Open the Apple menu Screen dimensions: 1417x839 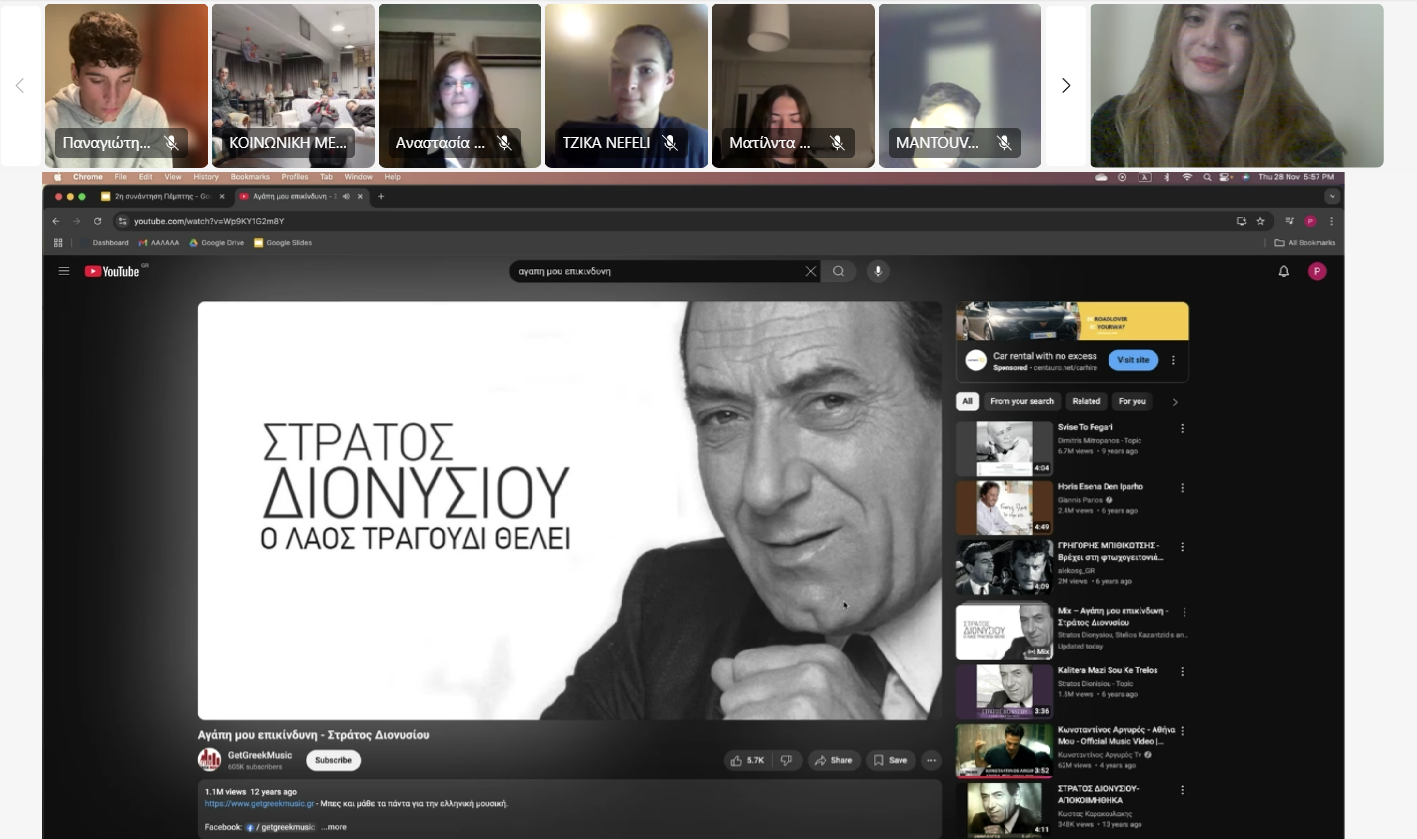point(57,177)
